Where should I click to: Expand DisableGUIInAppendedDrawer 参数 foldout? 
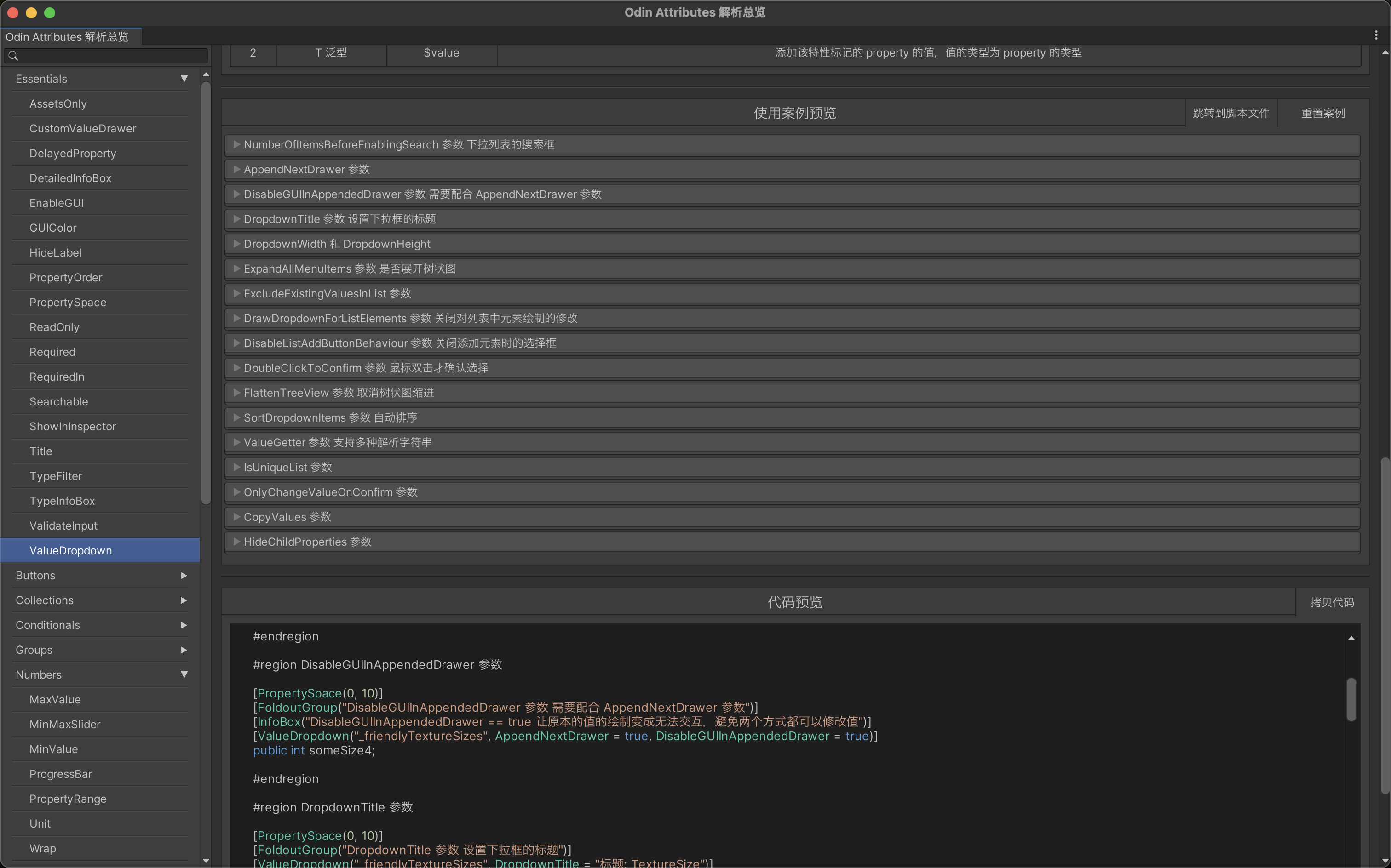792,194
